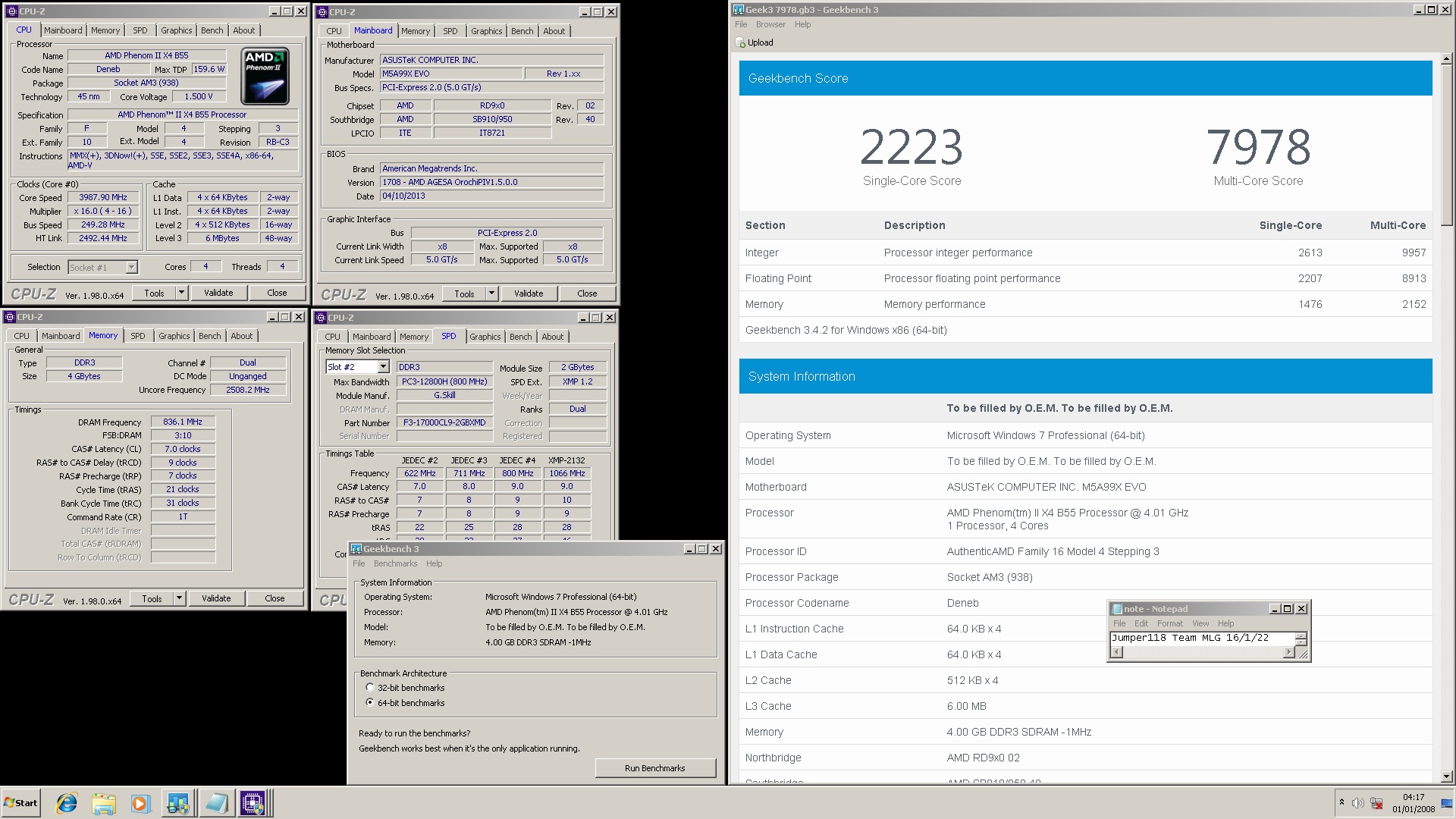Viewport: 1456px width, 819px height.
Task: Open Mainboard tab in CPU-Z CPU window
Action: click(63, 30)
